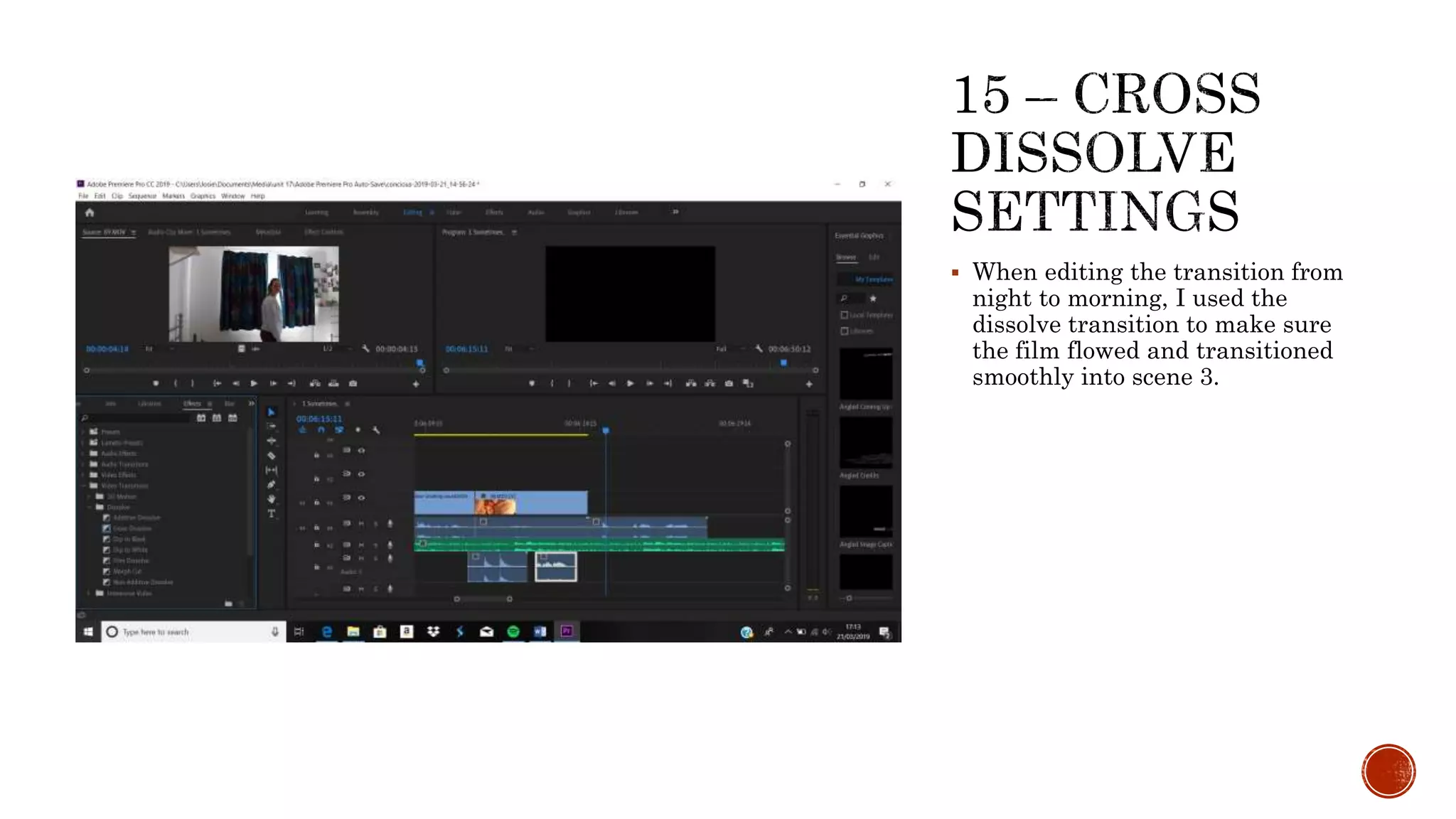The image size is (1456, 819).
Task: Expand the Audio Transitions folder
Action: tap(83, 464)
